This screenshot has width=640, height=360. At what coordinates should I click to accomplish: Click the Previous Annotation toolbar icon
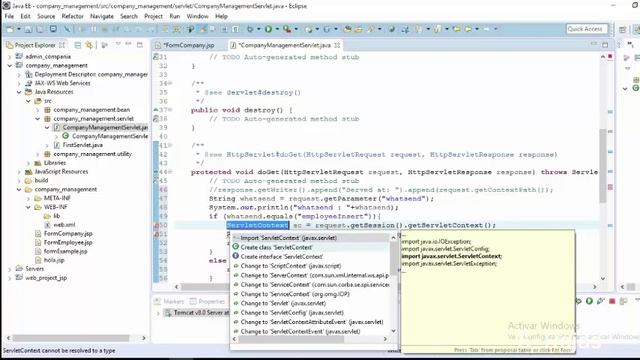(x=437, y=29)
